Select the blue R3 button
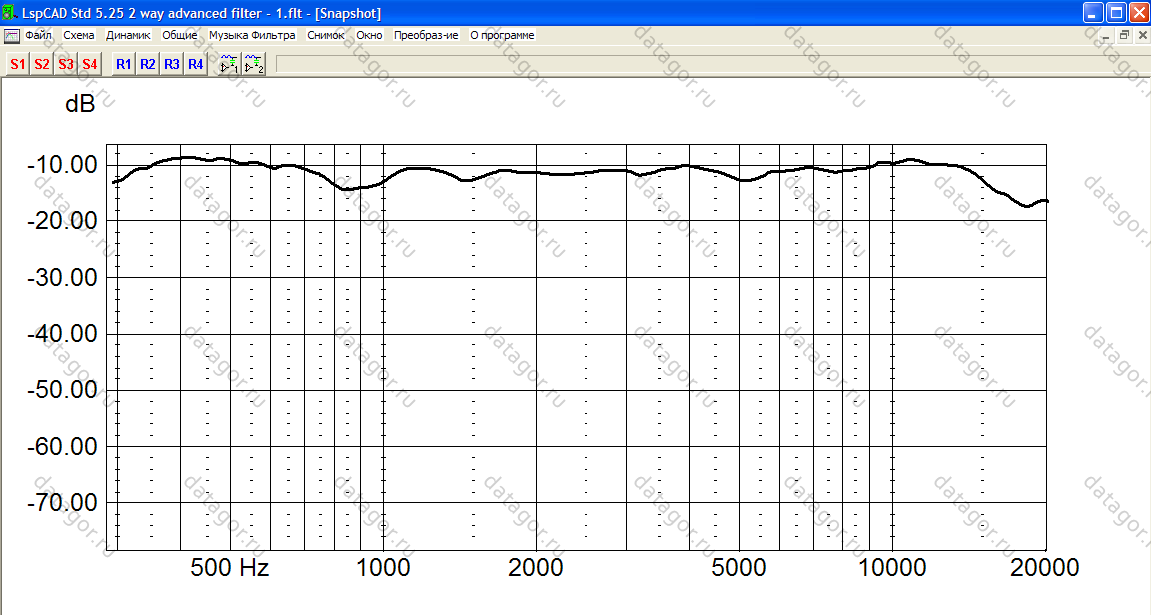Image resolution: width=1151 pixels, height=615 pixels. [x=172, y=64]
